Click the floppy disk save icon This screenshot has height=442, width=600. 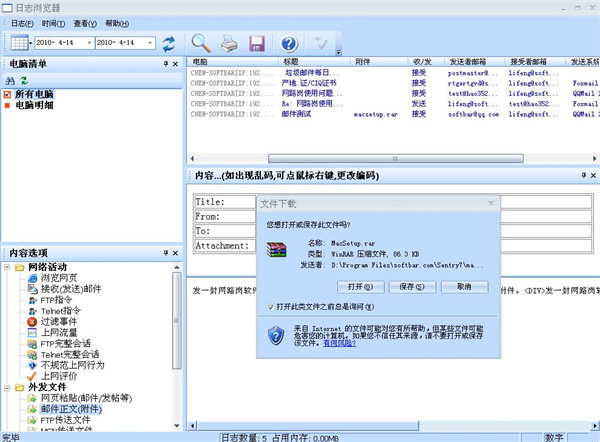[x=257, y=43]
